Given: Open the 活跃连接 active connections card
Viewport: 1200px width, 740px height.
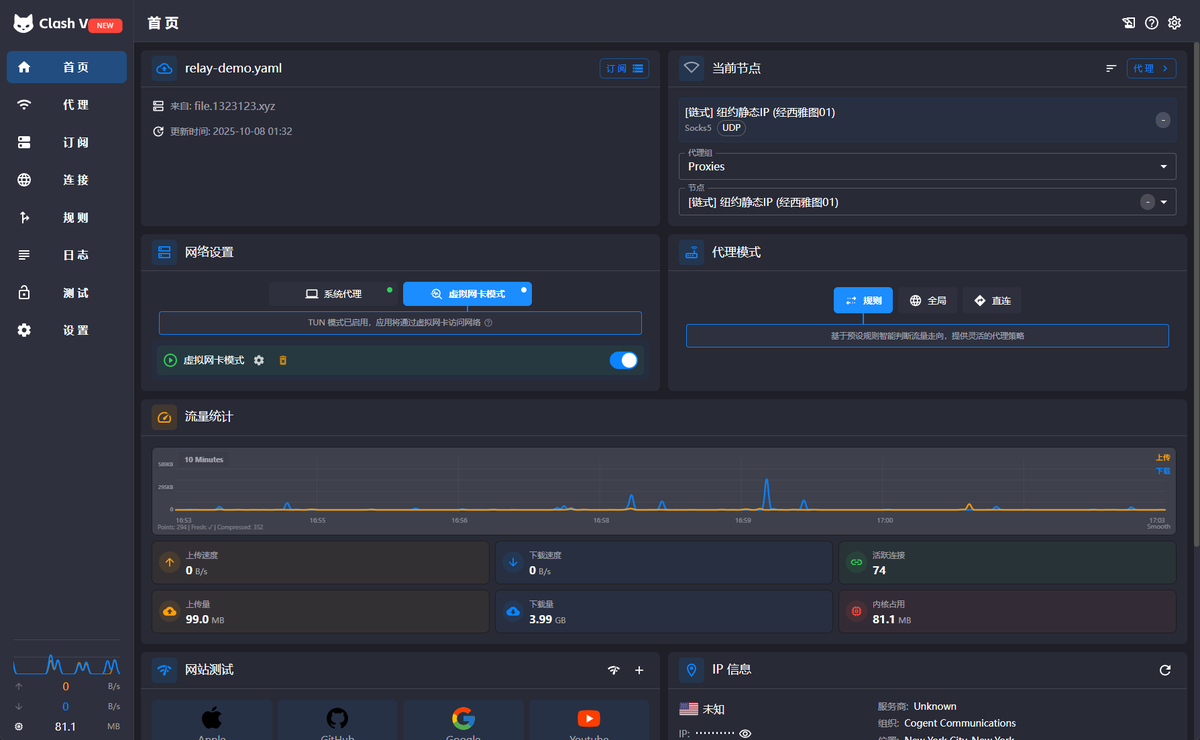Looking at the screenshot, I should pos(1007,563).
